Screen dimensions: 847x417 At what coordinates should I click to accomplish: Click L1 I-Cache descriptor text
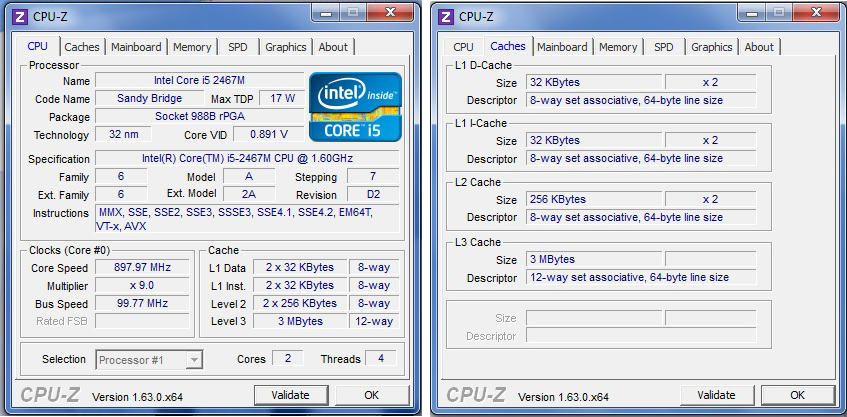coord(642,158)
